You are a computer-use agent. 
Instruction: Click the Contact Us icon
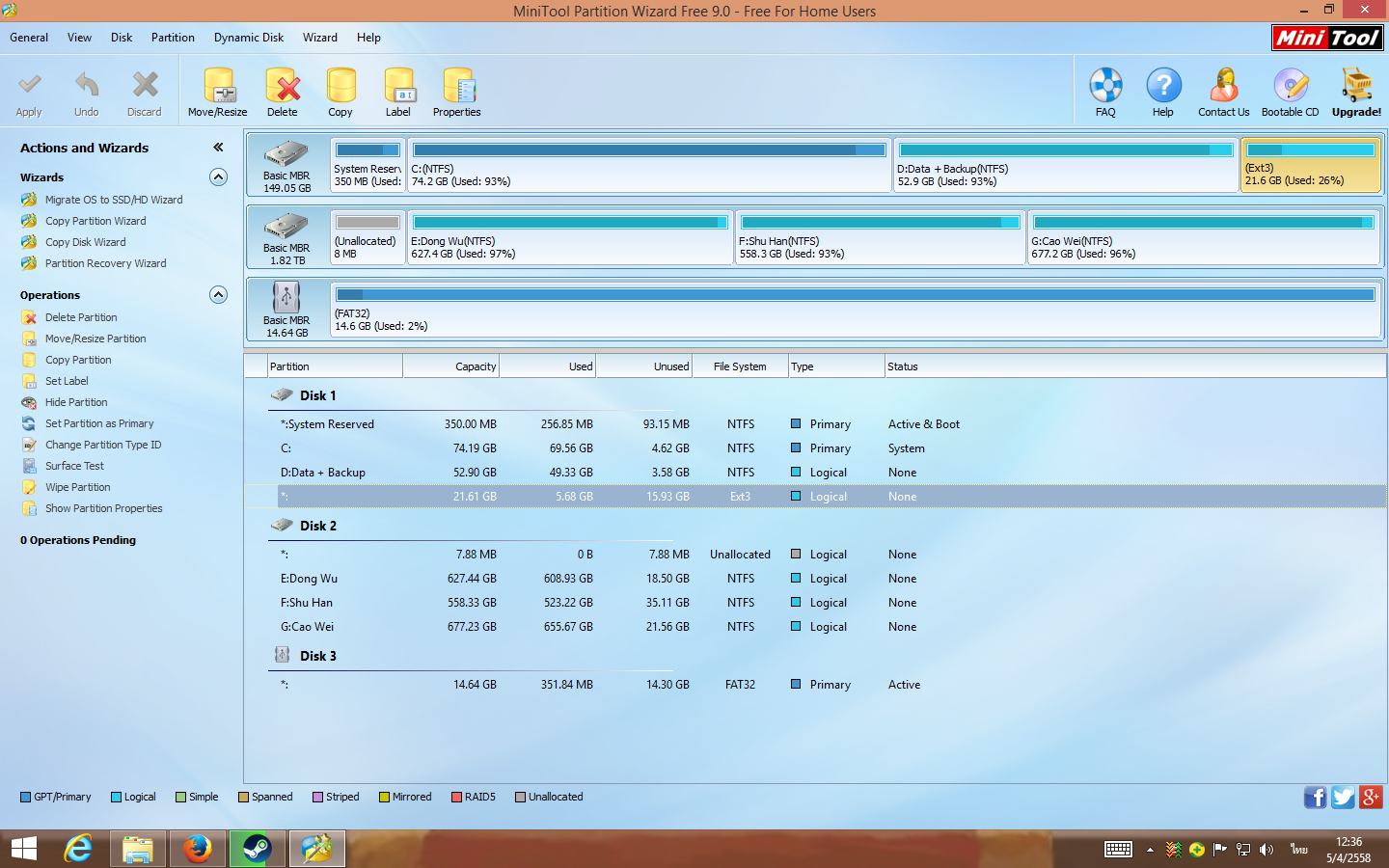[x=1224, y=86]
